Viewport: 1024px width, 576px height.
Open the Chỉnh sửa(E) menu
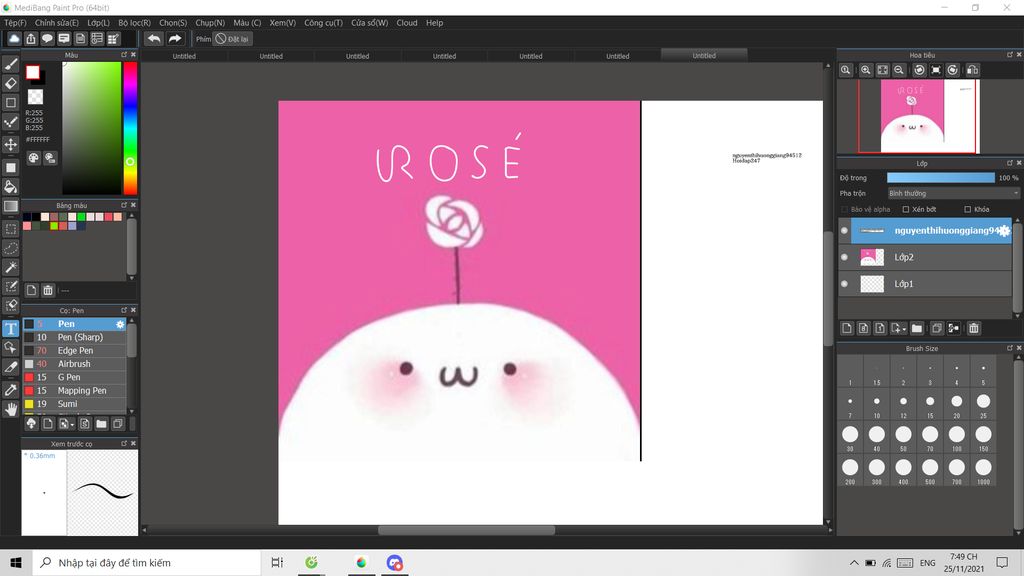56,23
